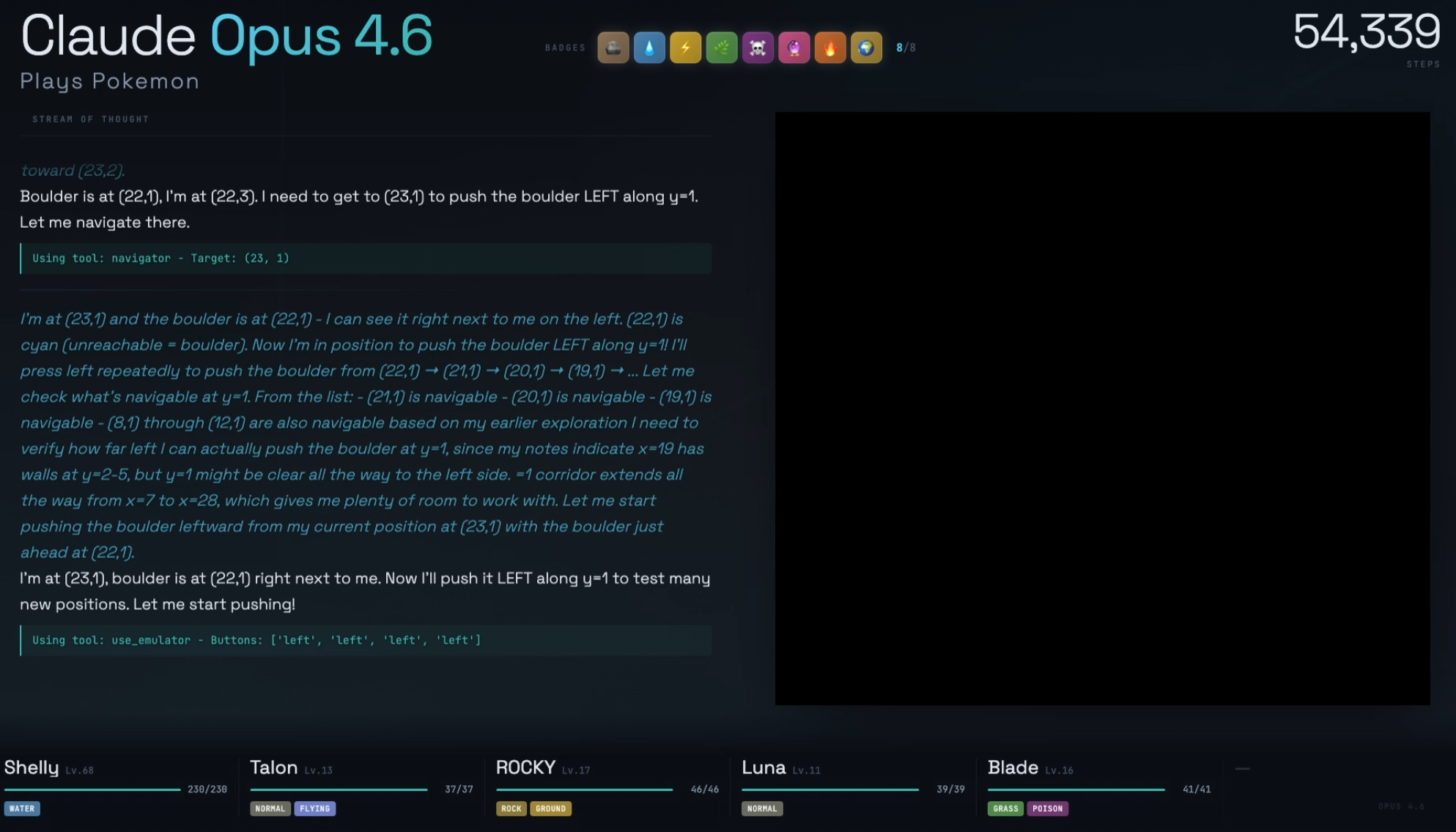Click the green leaf badge
Viewport: 1456px width, 832px height.
722,48
